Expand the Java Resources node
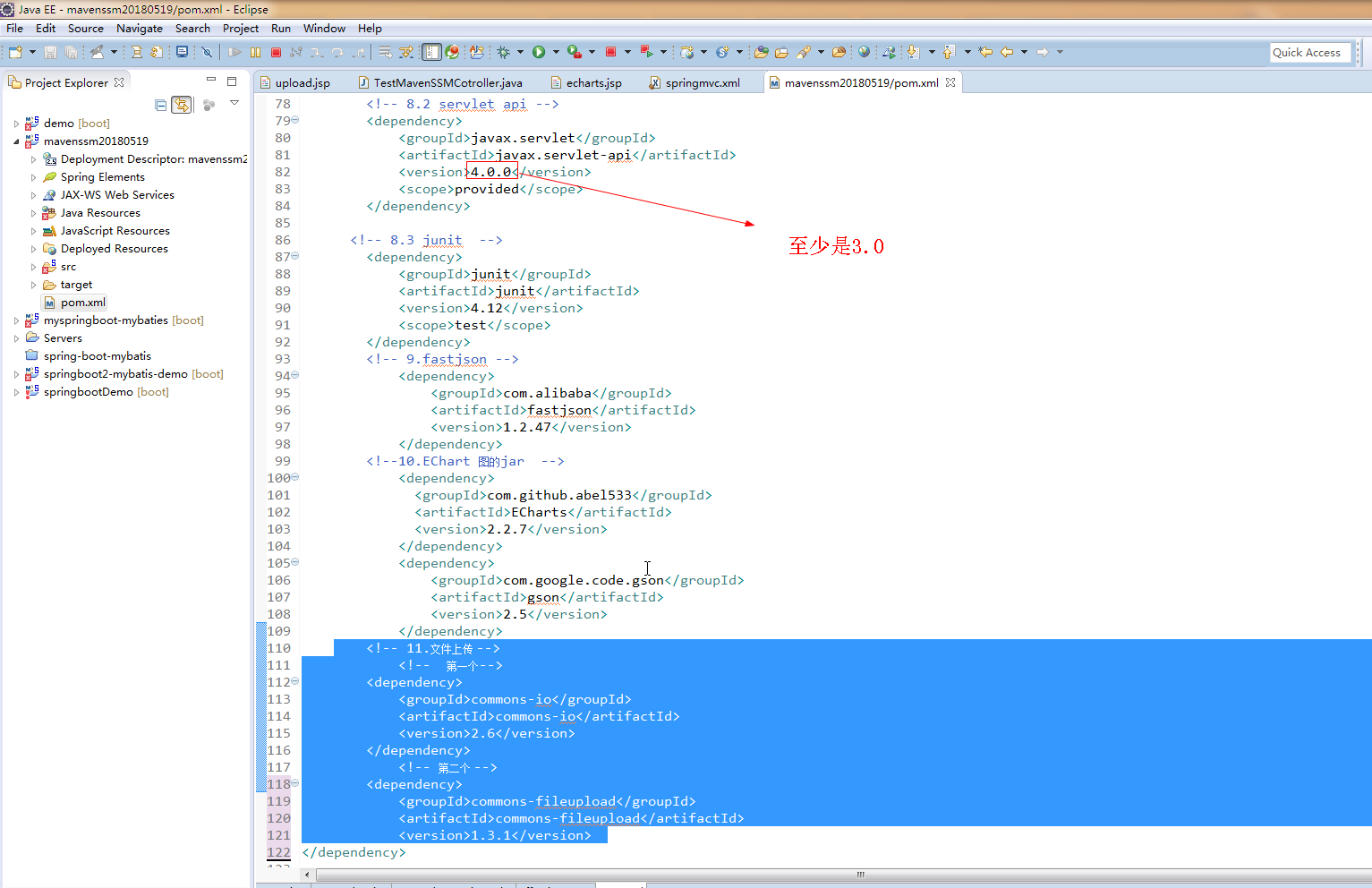 [x=34, y=213]
